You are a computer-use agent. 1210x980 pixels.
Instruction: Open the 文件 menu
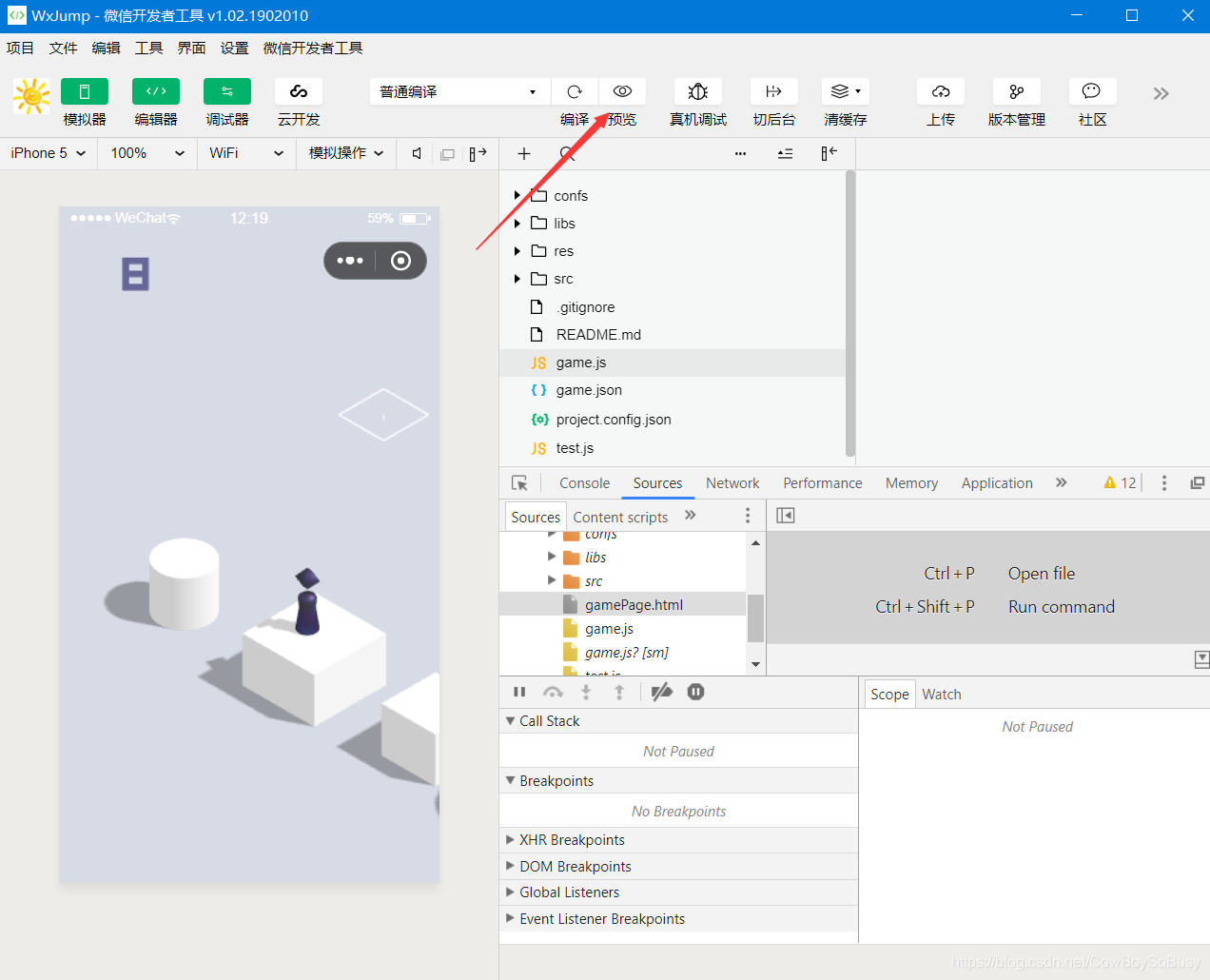tap(63, 49)
